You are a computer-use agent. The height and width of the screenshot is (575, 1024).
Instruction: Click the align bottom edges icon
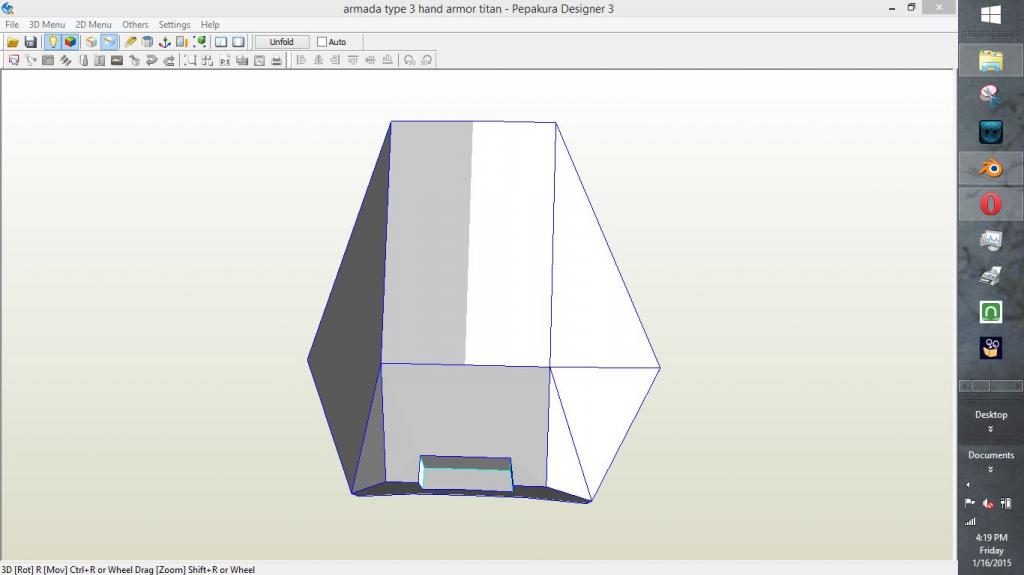click(387, 60)
